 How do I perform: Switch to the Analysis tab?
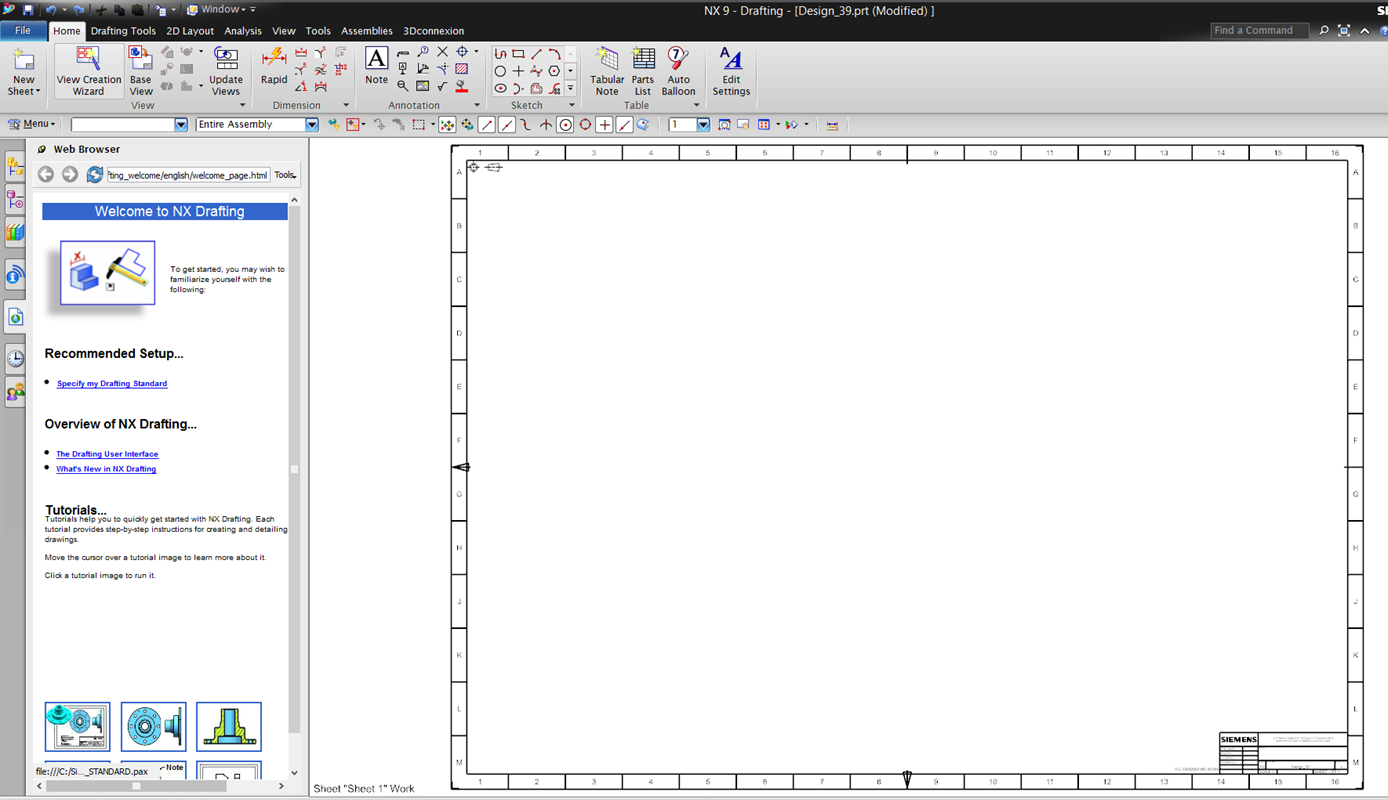pyautogui.click(x=243, y=31)
